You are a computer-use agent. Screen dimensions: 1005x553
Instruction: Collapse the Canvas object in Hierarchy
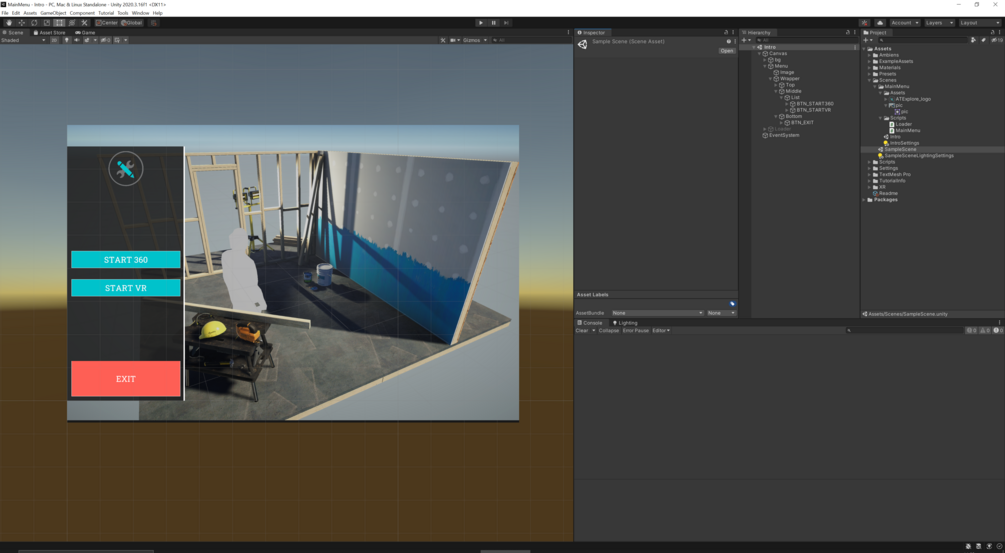pos(760,54)
